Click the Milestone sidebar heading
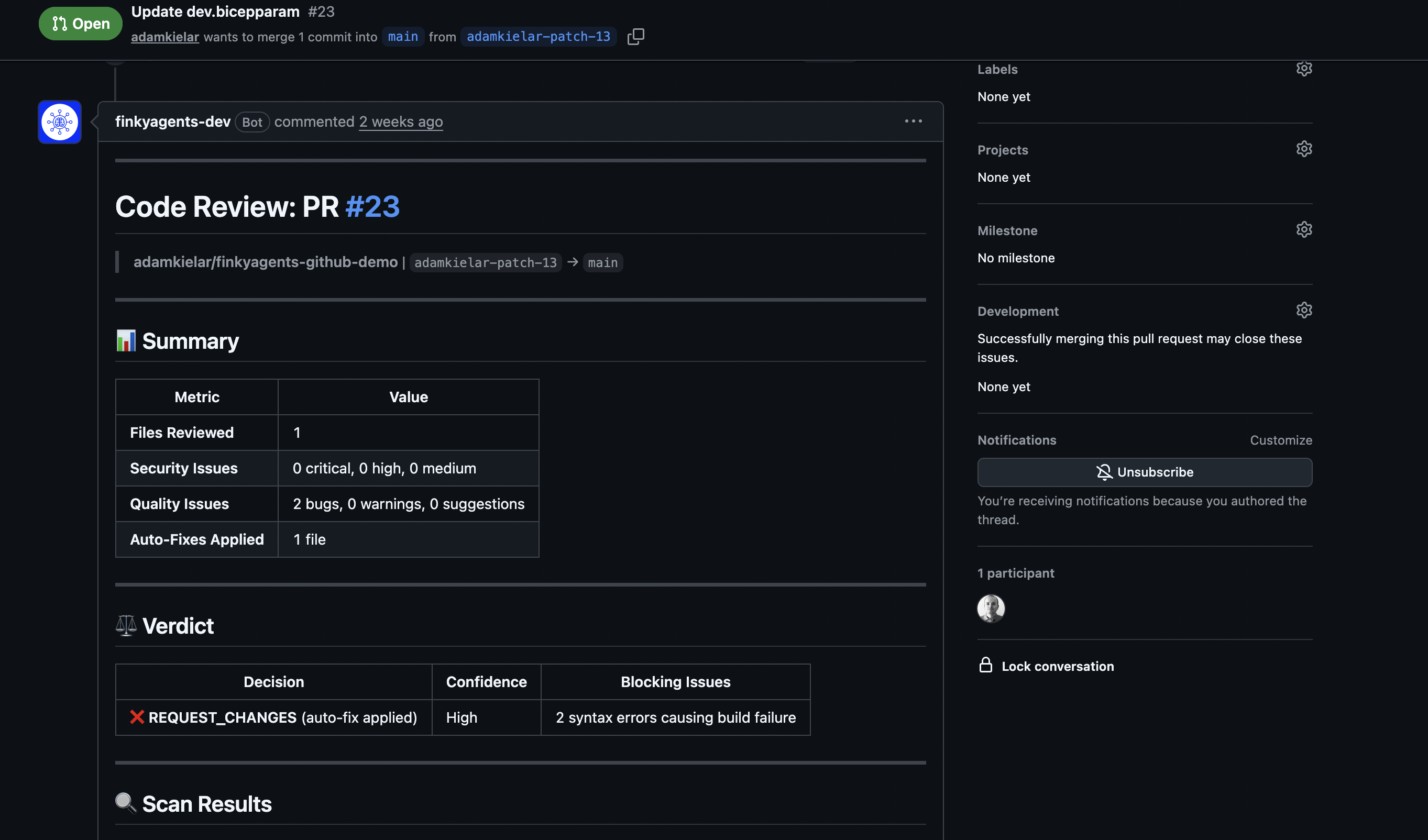Image resolution: width=1428 pixels, height=840 pixels. tap(1007, 230)
